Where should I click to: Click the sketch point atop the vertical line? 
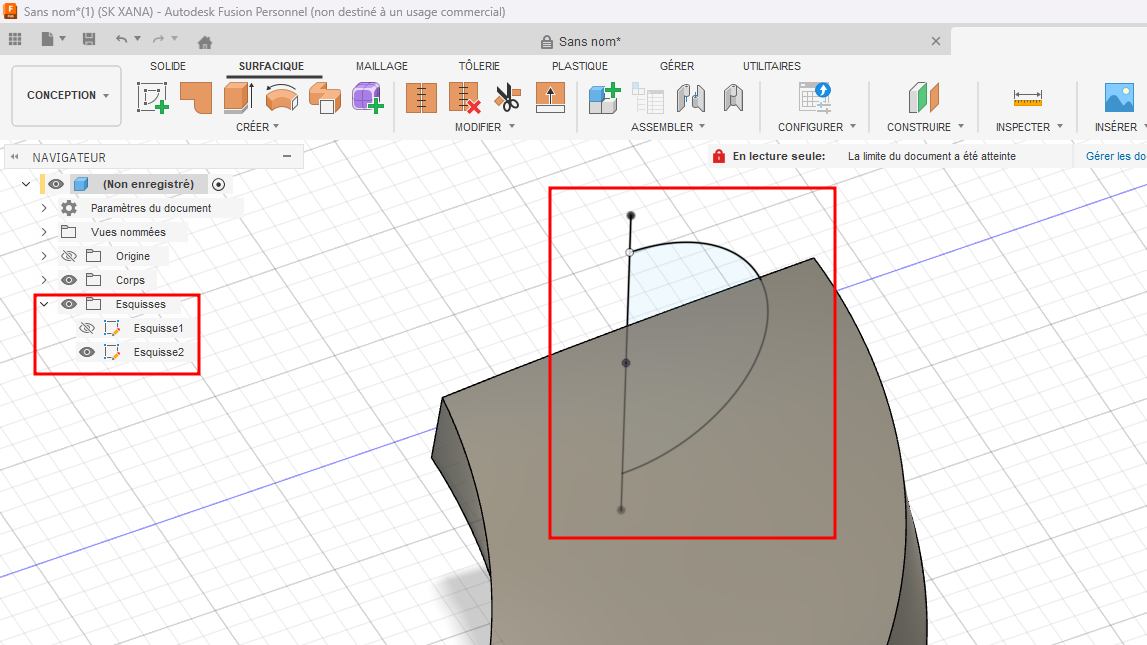click(631, 216)
